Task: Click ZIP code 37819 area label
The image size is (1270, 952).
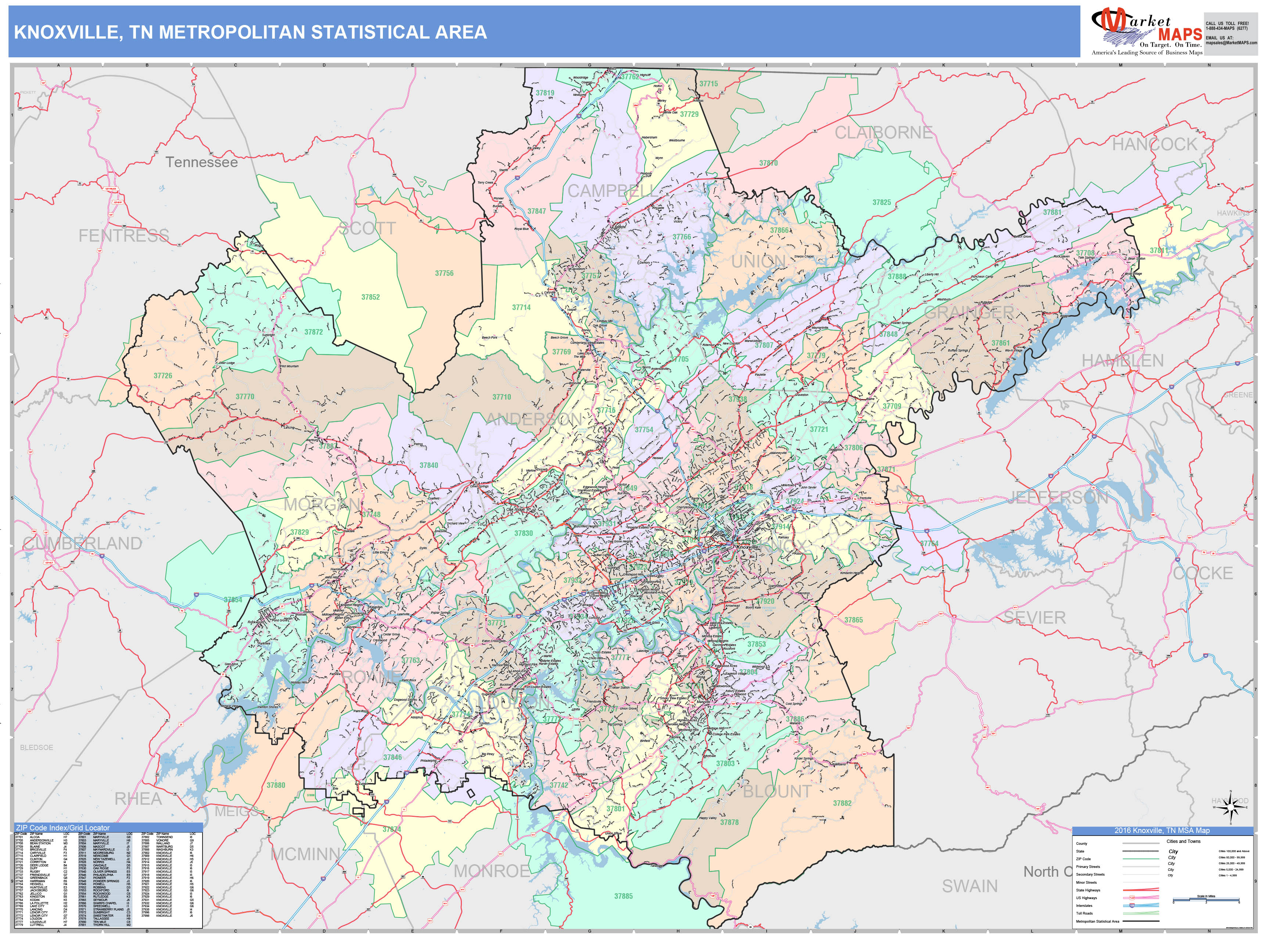Action: 545,93
